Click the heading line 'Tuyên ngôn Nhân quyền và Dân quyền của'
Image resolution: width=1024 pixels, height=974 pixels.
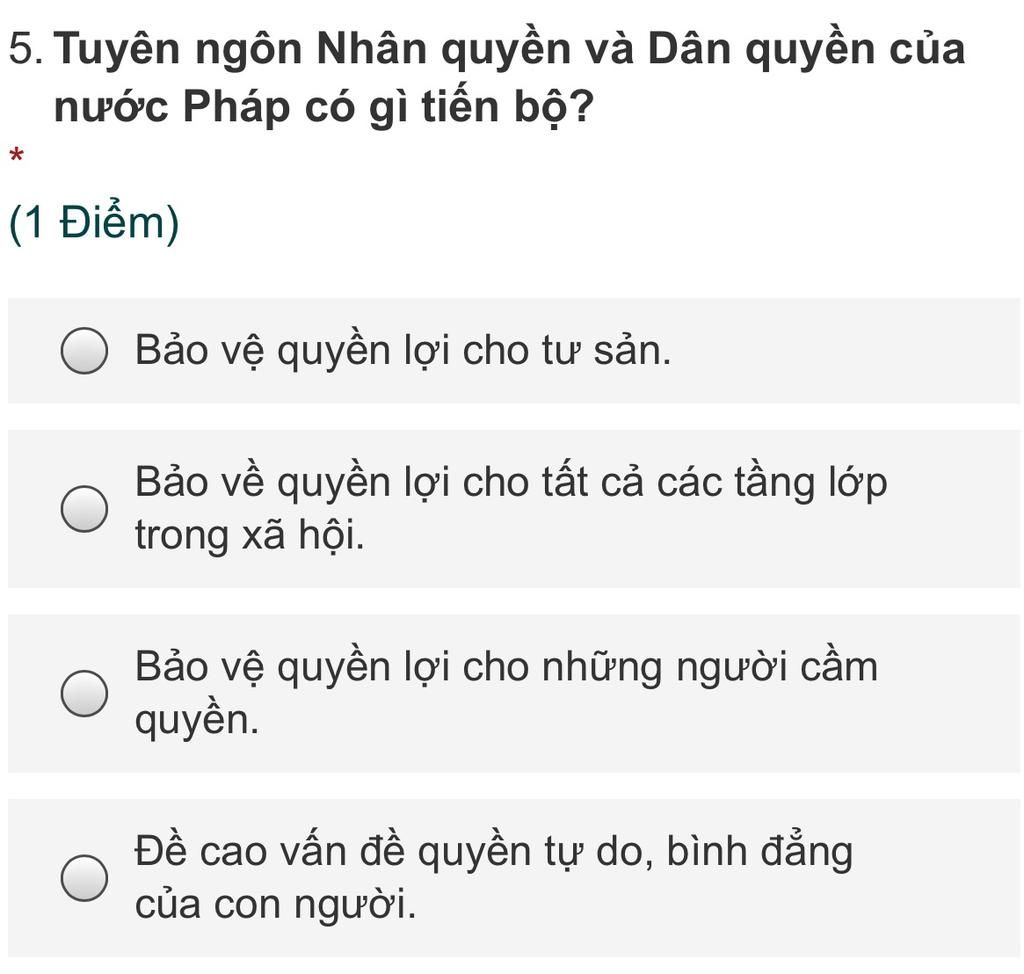pyautogui.click(x=510, y=50)
